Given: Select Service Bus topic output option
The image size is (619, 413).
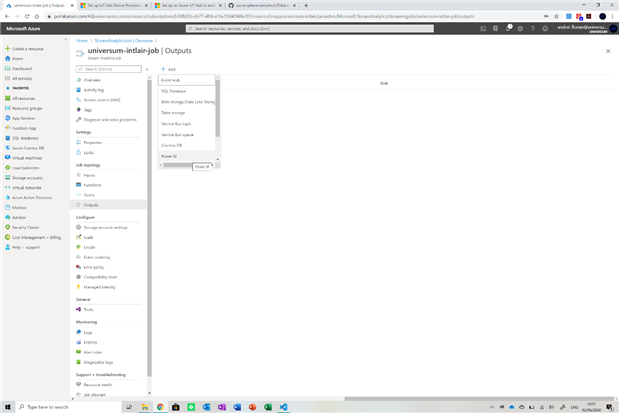Looking at the screenshot, I should pos(187,124).
